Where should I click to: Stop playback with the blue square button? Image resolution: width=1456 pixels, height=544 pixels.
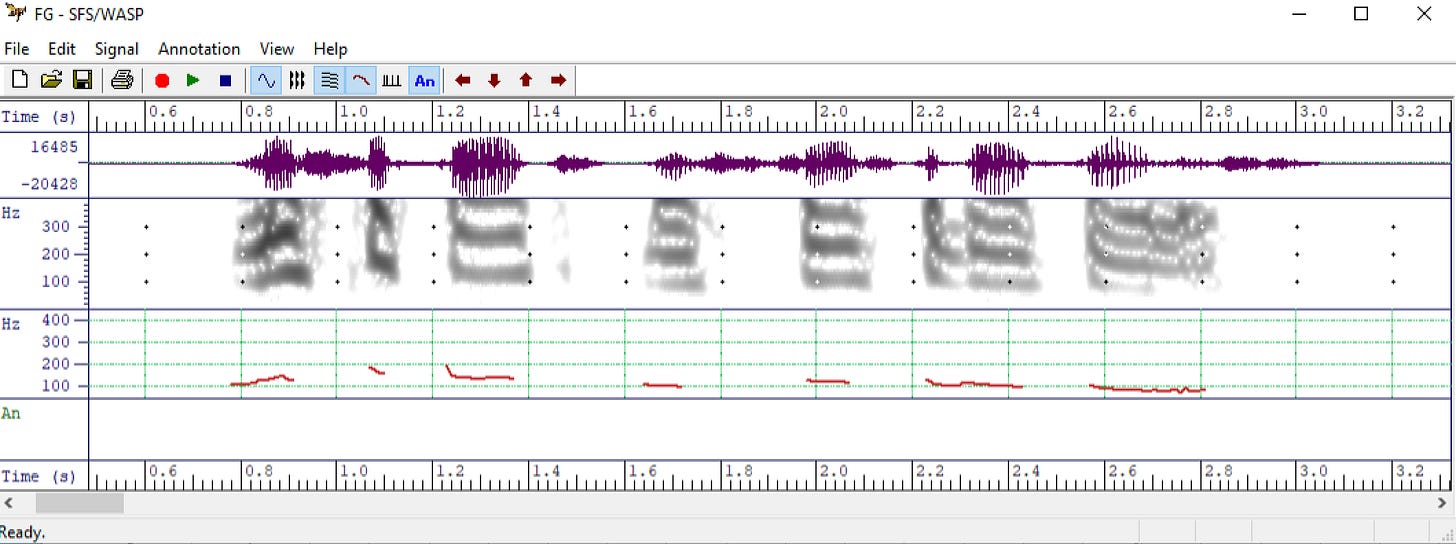(x=225, y=80)
